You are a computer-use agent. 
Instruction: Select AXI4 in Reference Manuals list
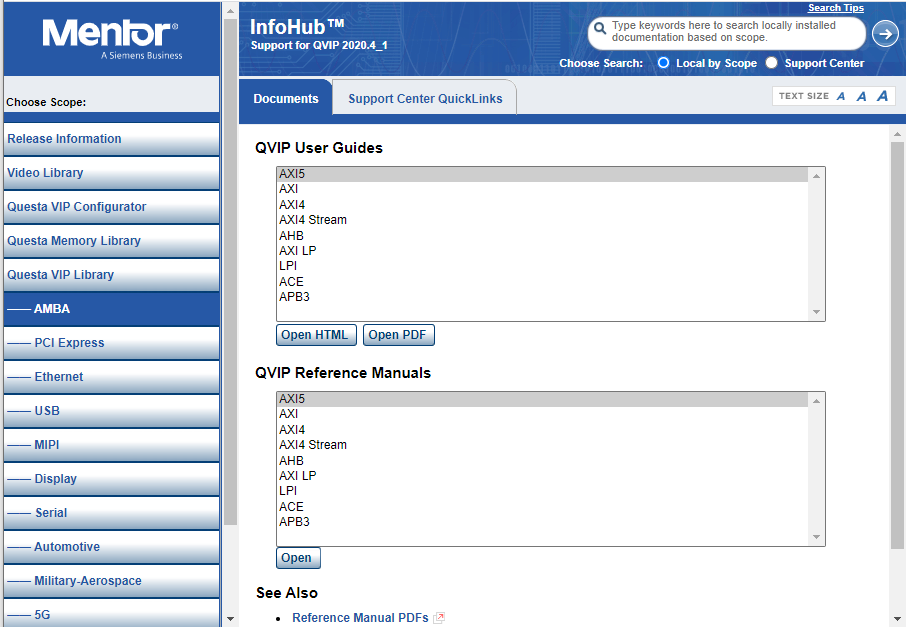click(x=543, y=430)
